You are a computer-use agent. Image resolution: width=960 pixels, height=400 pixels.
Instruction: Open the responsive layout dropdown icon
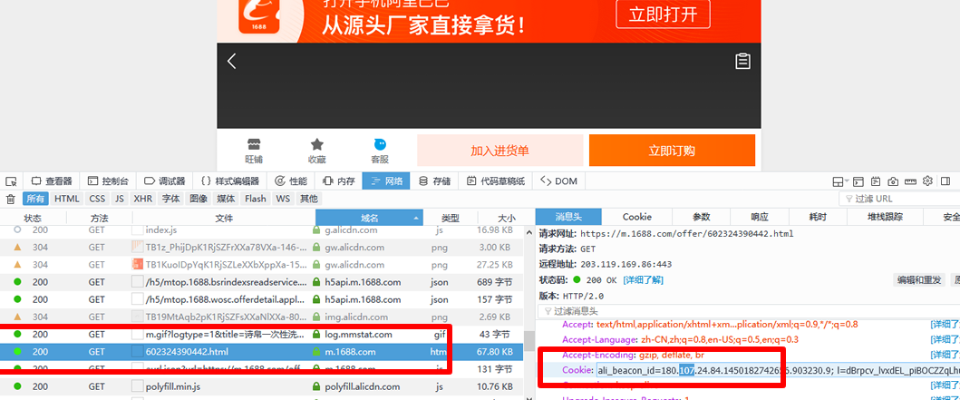tap(840, 181)
